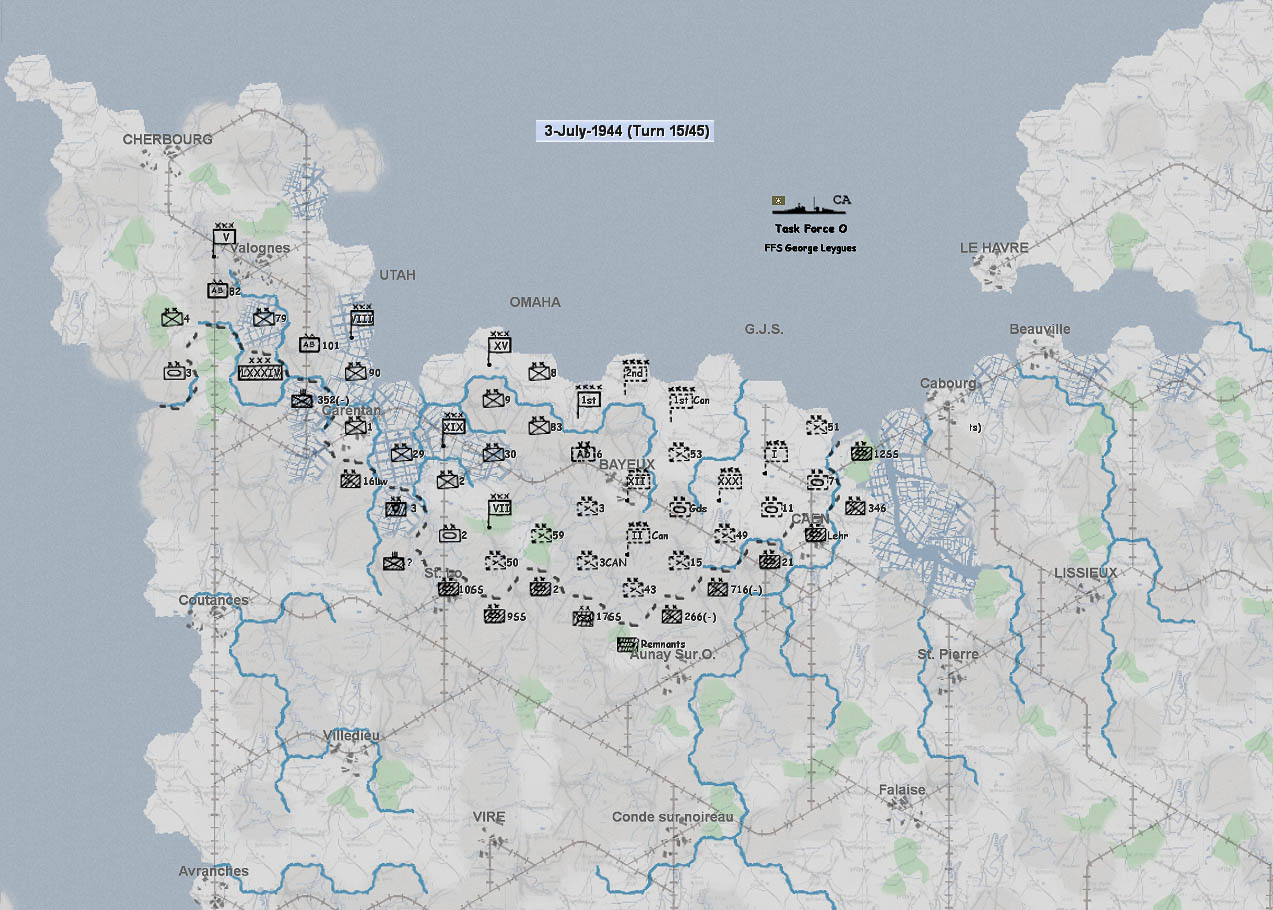Viewport: 1273px width, 910px height.
Task: Select the German 9SS panzer counter
Action: tap(494, 616)
